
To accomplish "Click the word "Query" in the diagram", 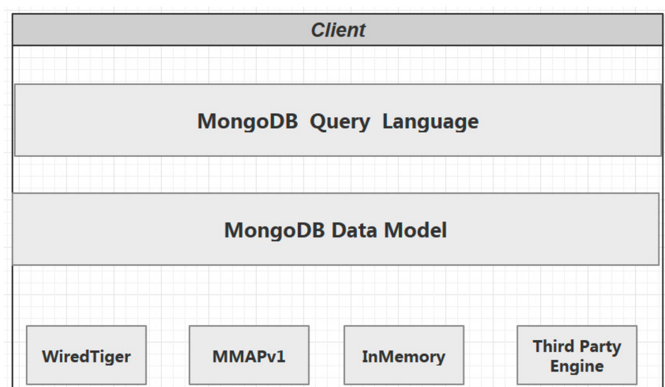I will 340,122.
